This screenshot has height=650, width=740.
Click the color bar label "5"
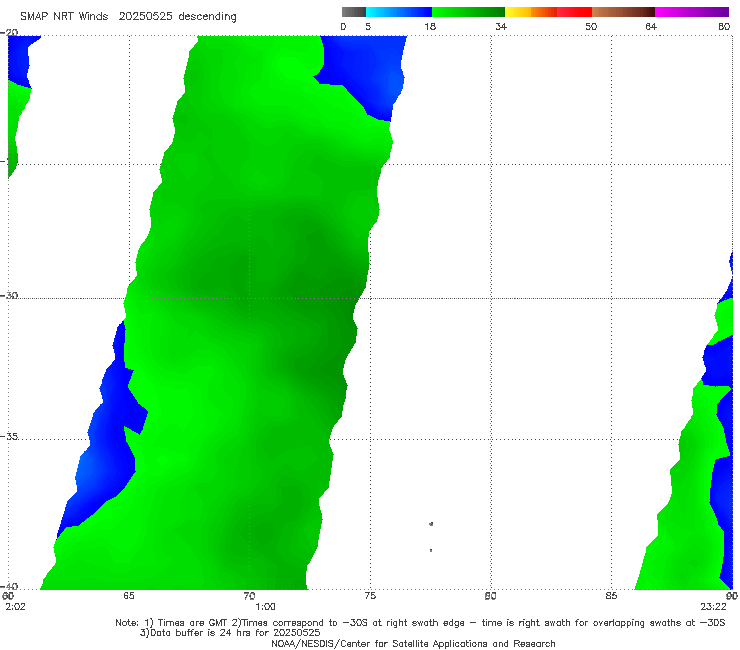coord(368,27)
